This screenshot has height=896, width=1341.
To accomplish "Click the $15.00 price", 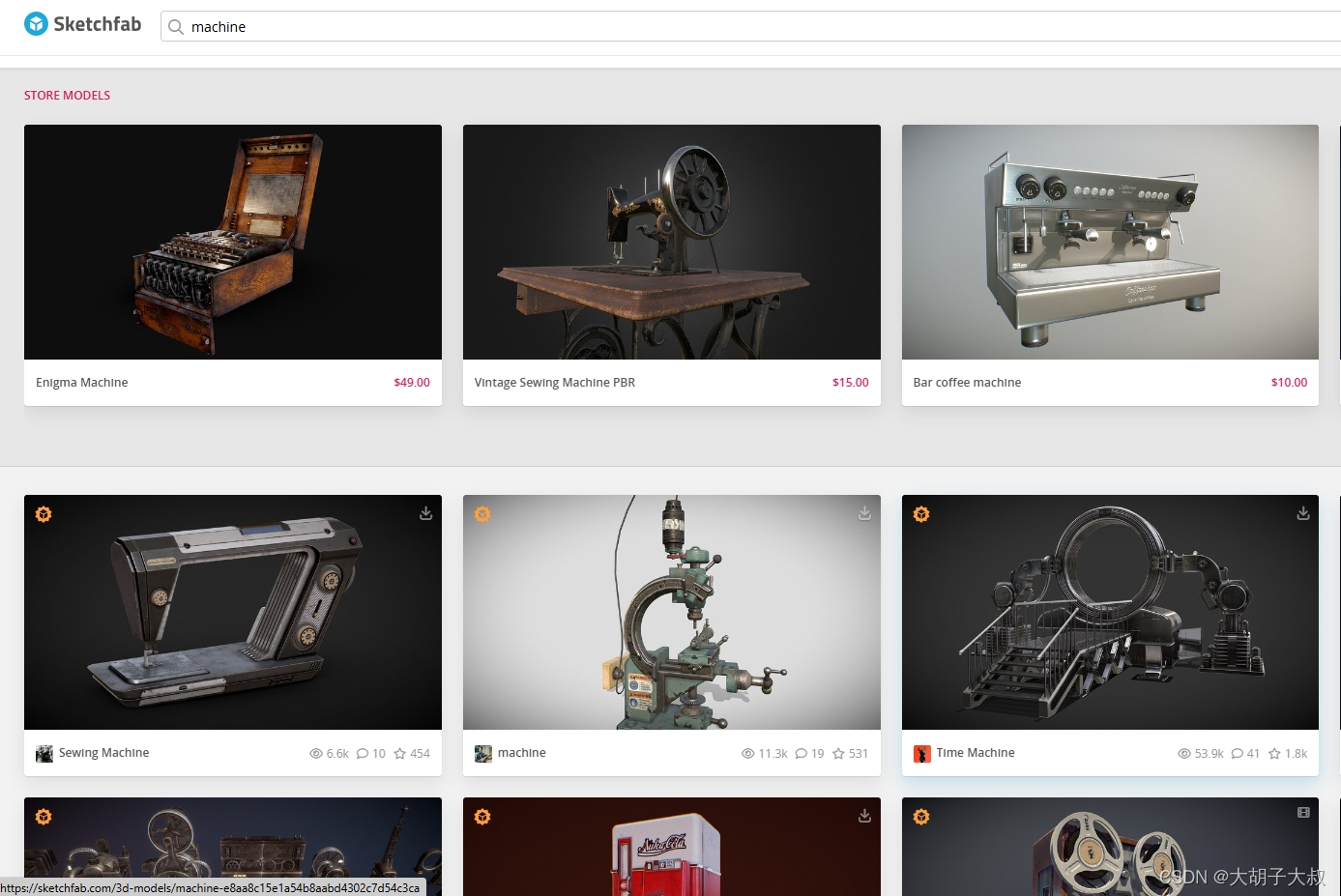I will 851,383.
